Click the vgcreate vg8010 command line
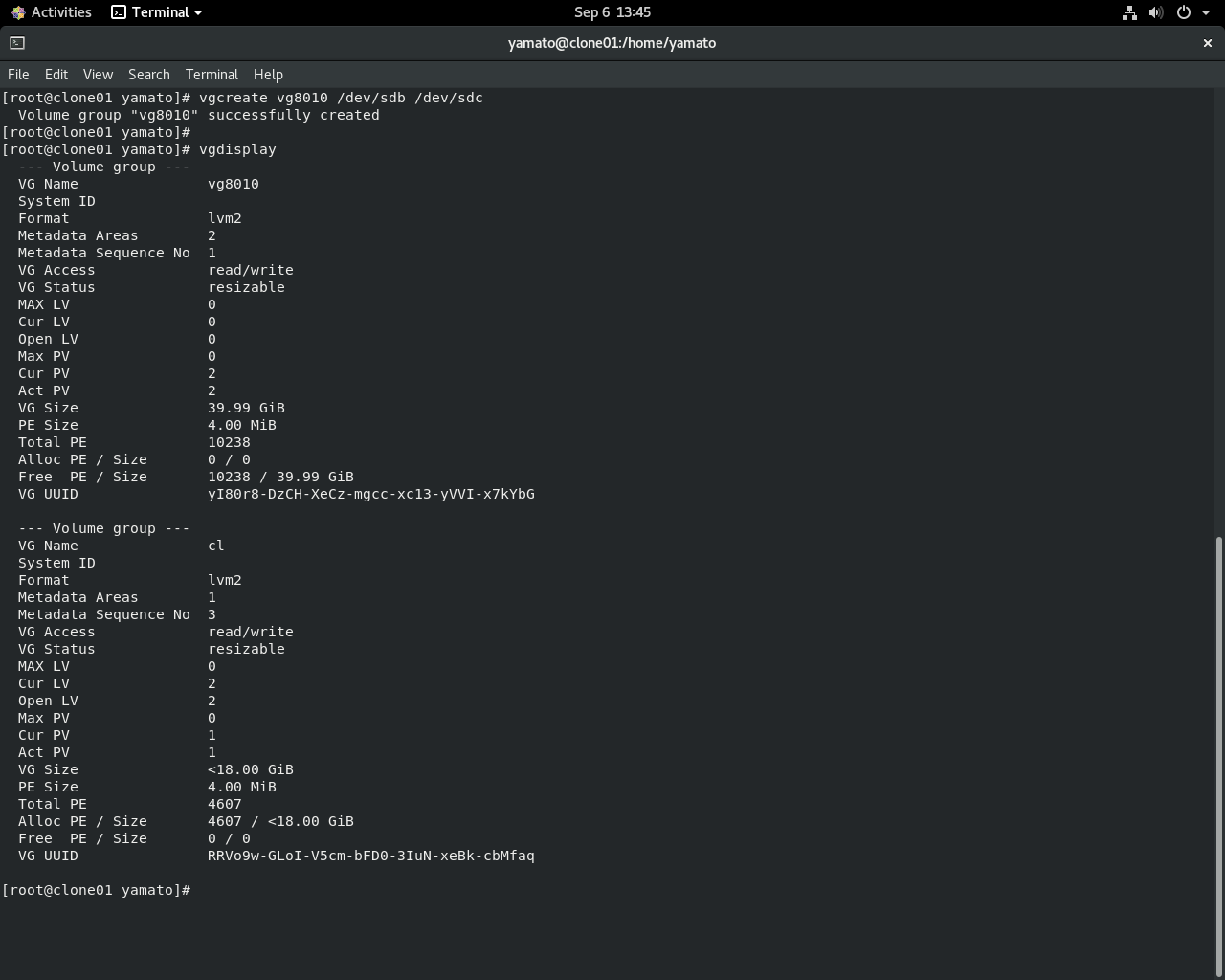The height and width of the screenshot is (980, 1225). tap(242, 98)
